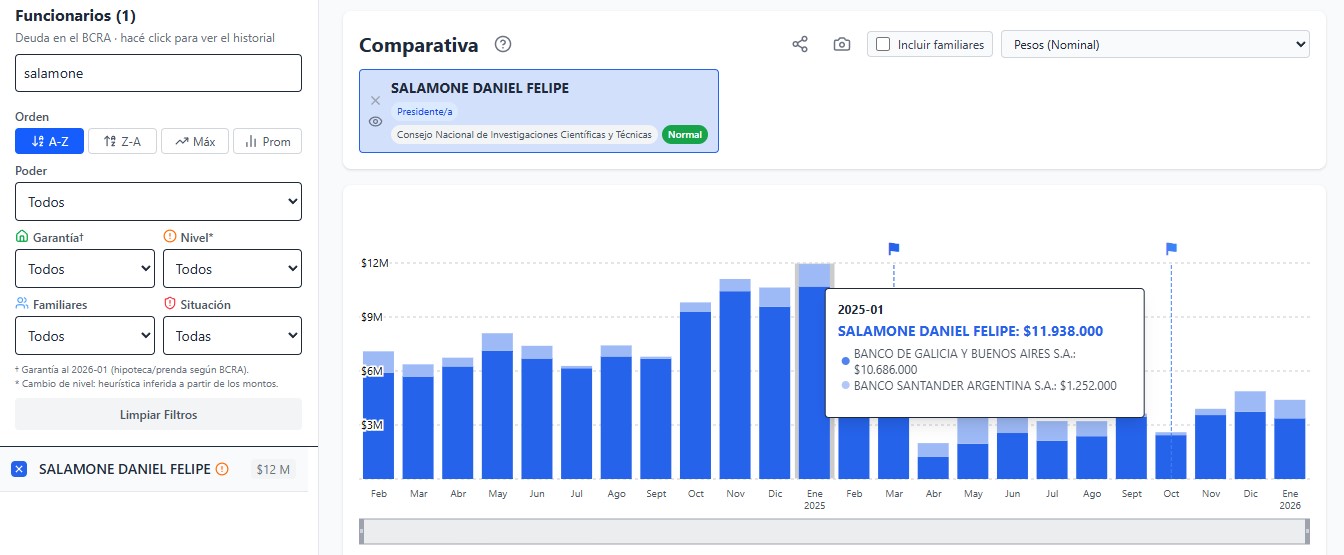The image size is (1344, 555).
Task: Click the flag marker above March
Action: point(894,248)
